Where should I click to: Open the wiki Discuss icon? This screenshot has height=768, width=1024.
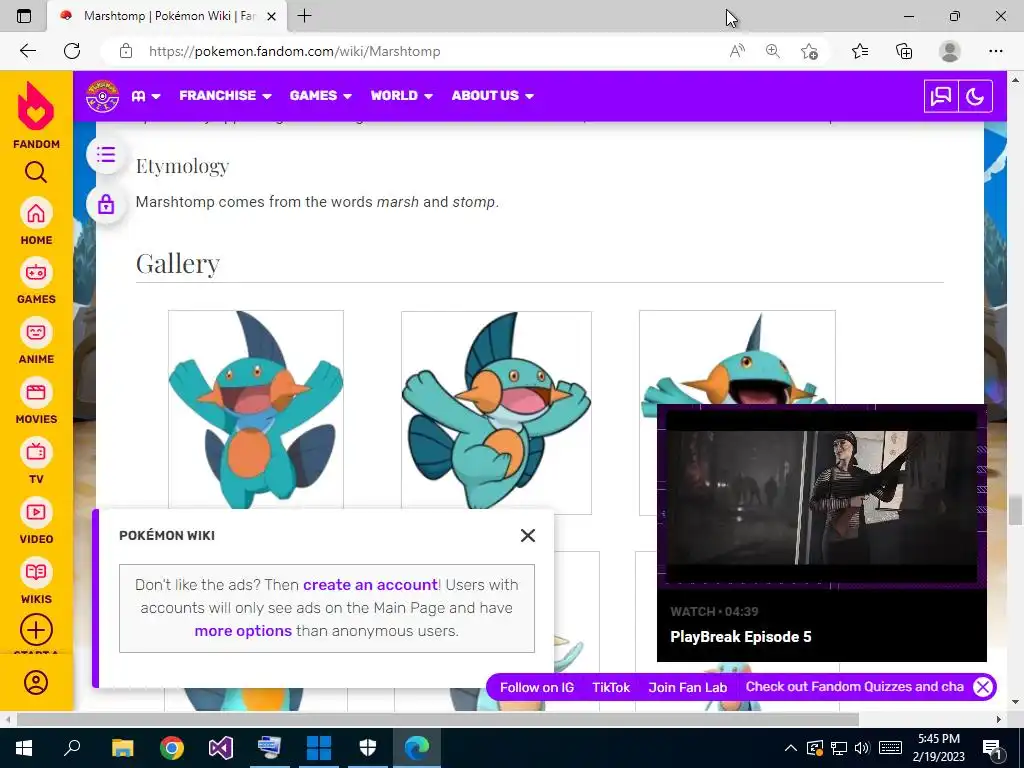coord(941,97)
